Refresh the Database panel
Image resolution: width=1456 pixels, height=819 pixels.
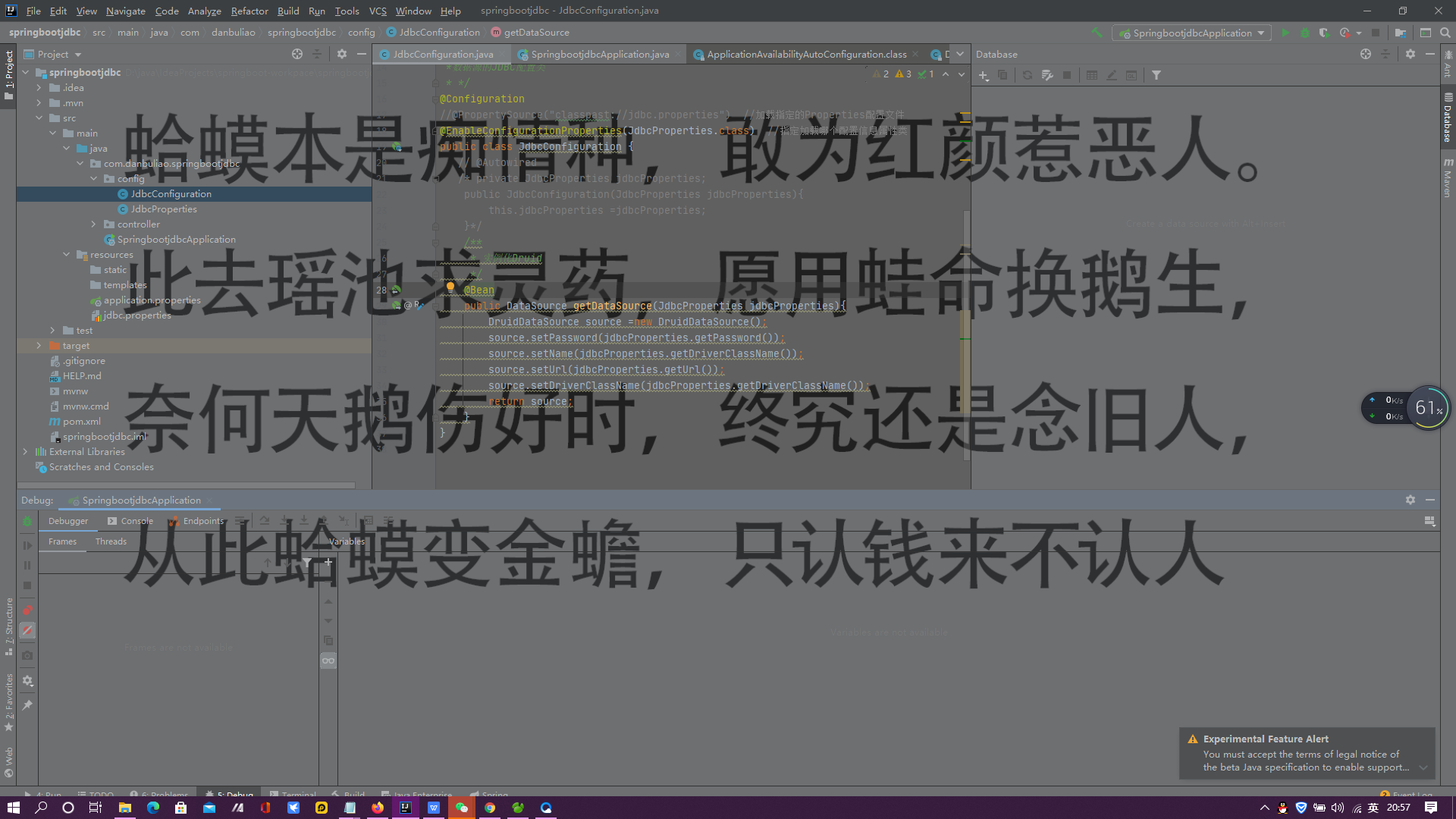click(x=1027, y=75)
